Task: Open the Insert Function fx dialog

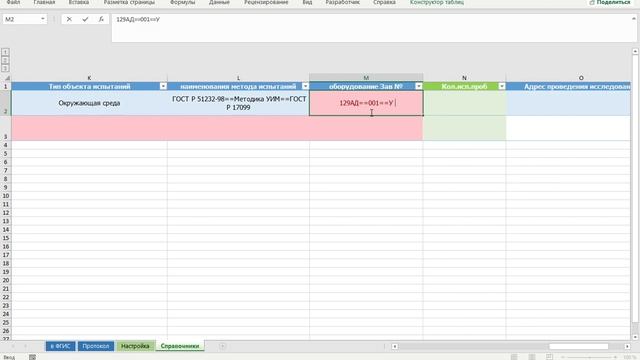Action: click(101, 19)
